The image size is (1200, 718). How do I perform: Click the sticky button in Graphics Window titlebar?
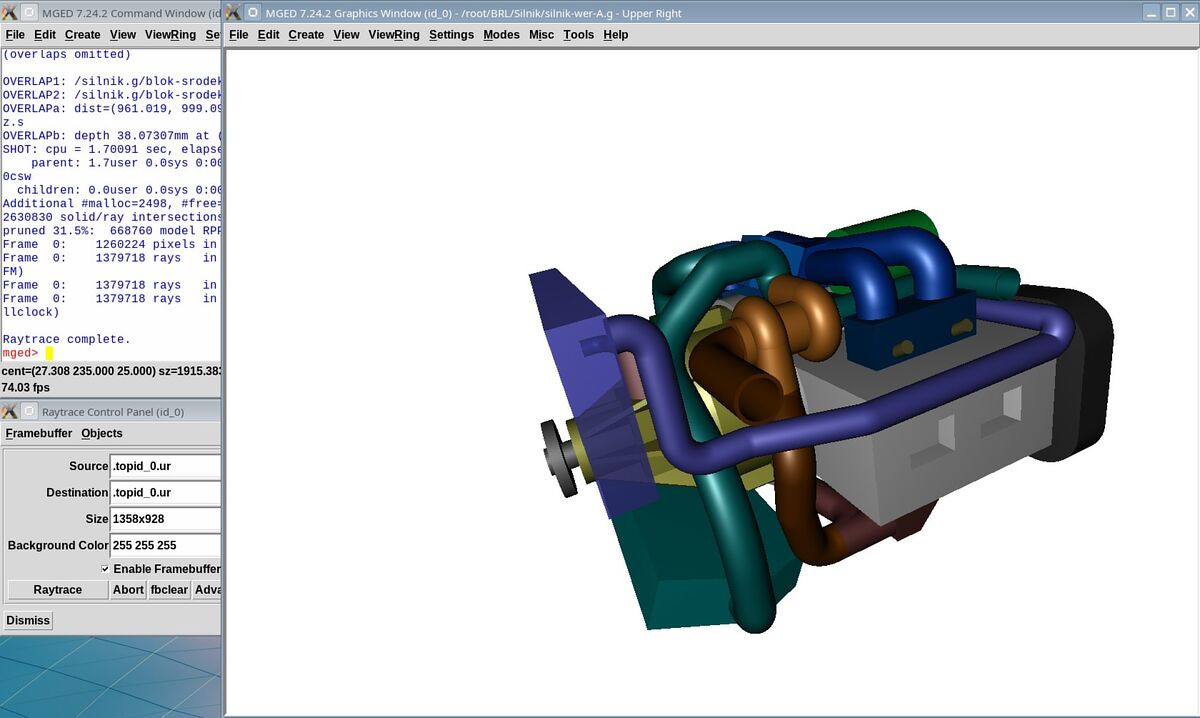(253, 13)
